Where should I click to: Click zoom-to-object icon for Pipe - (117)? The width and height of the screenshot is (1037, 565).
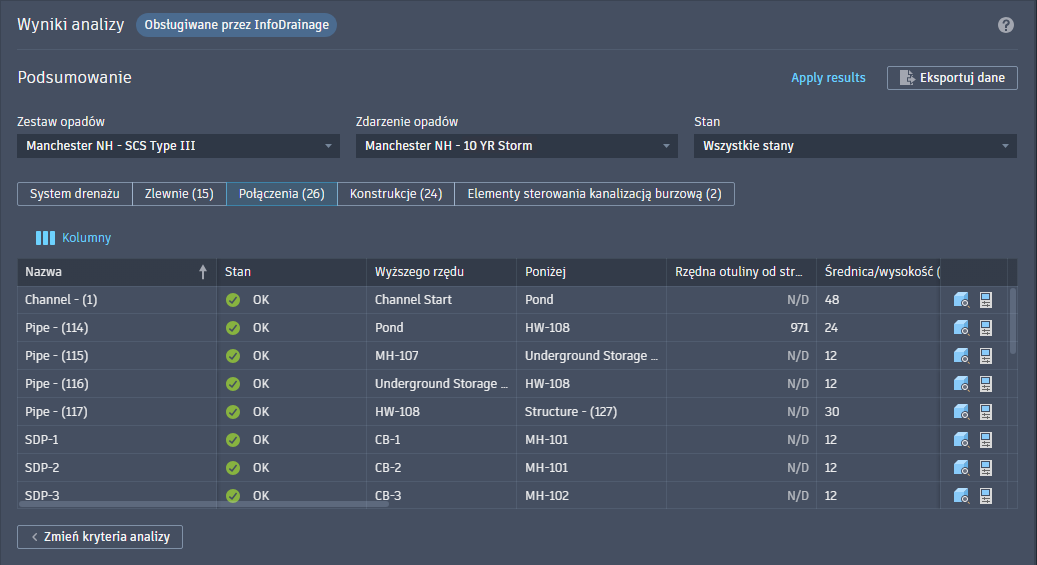tap(962, 411)
